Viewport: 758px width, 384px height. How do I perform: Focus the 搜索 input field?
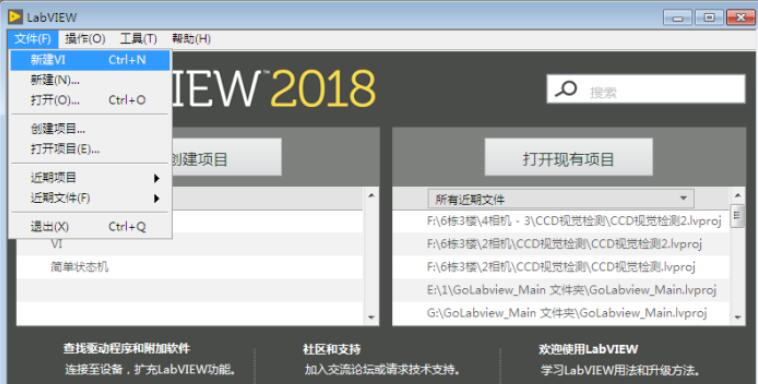coord(645,89)
